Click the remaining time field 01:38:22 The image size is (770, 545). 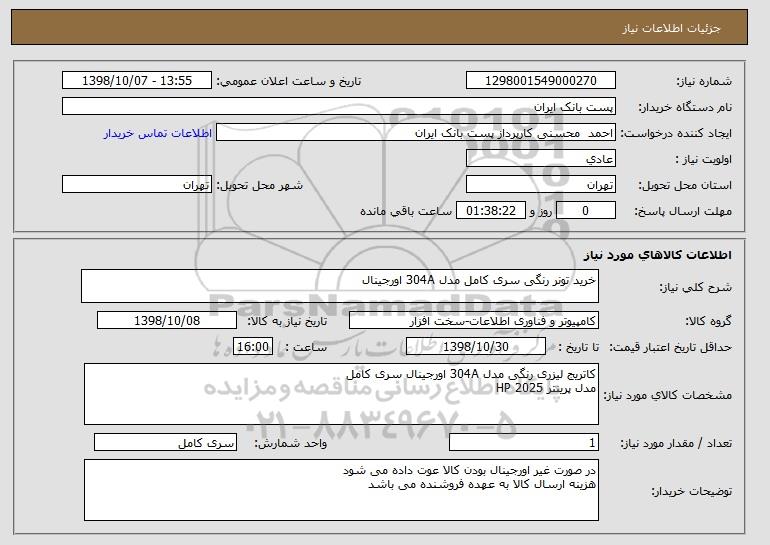pos(491,211)
